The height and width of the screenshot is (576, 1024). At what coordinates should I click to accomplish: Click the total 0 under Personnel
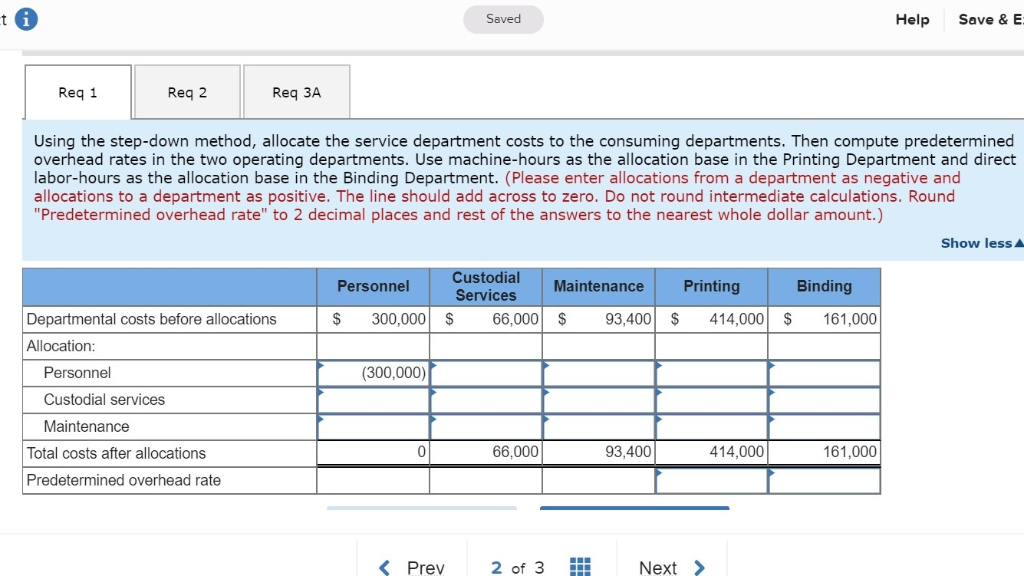tap(421, 452)
